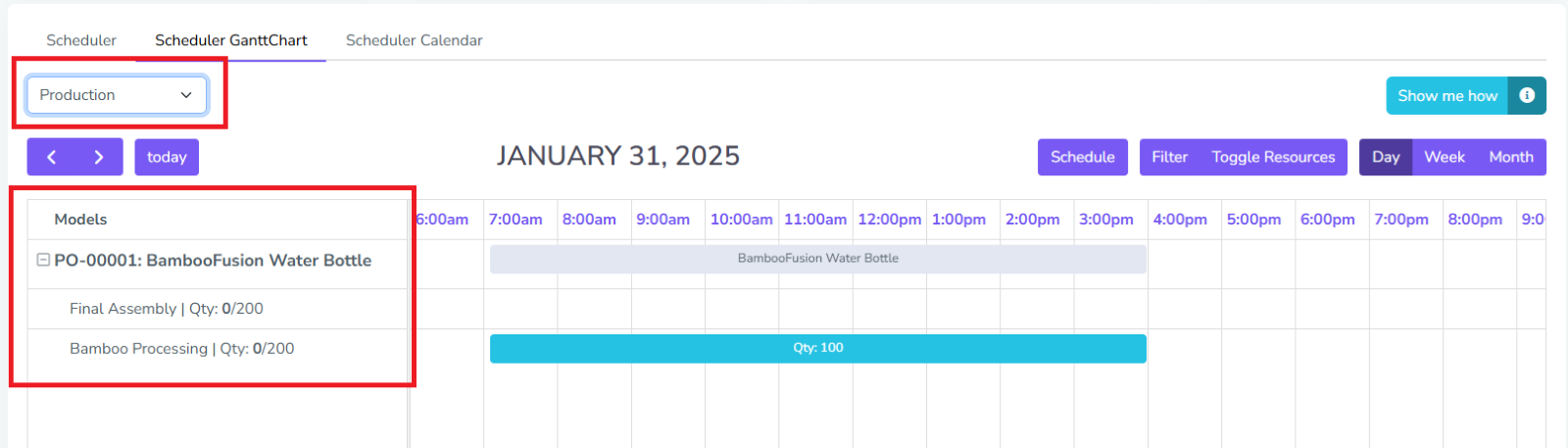1568x448 pixels.
Task: Click the gray BambooFusion Water Bottle bar
Action: click(x=817, y=259)
